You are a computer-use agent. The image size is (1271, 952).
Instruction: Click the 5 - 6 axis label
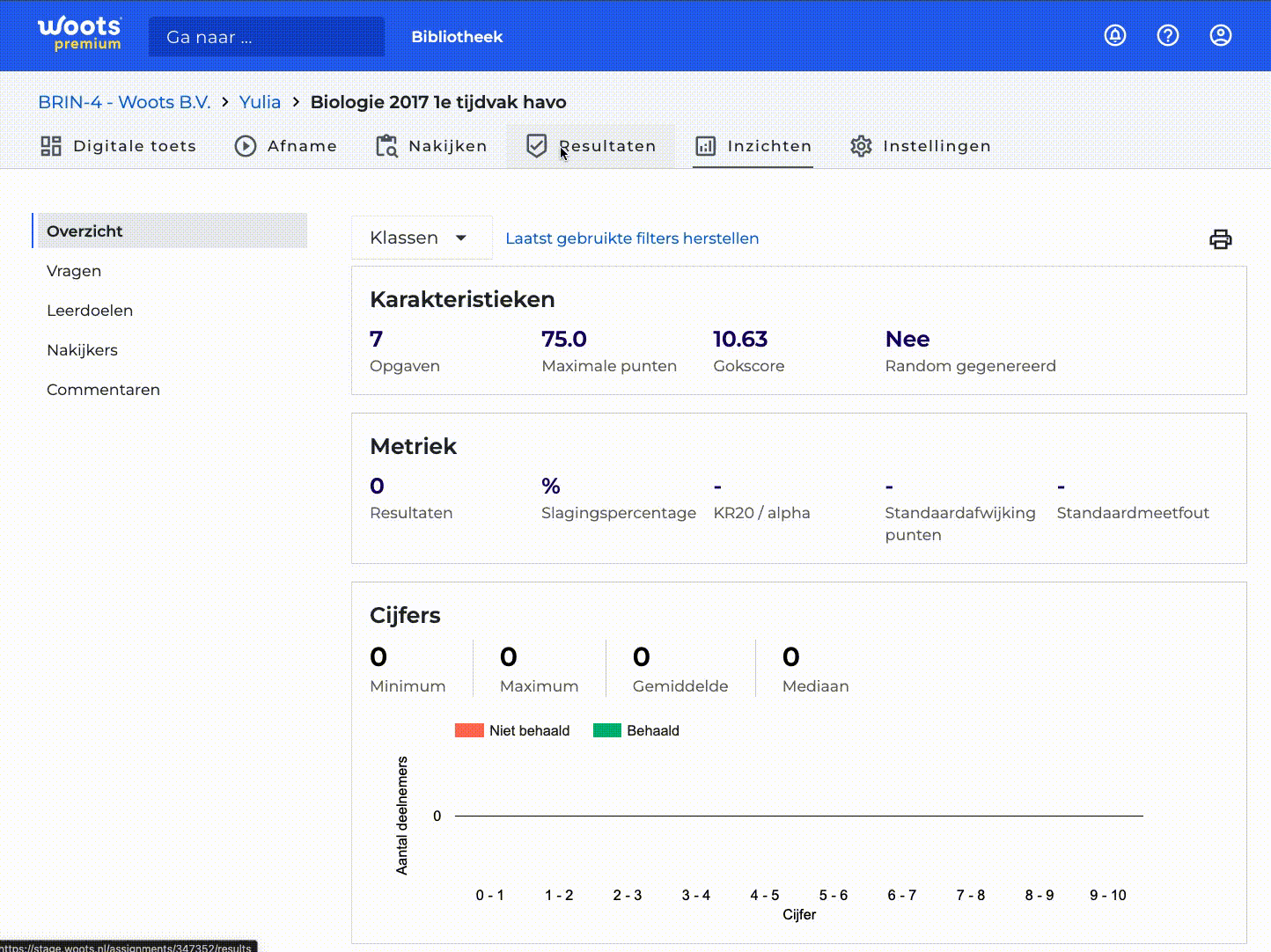[834, 895]
